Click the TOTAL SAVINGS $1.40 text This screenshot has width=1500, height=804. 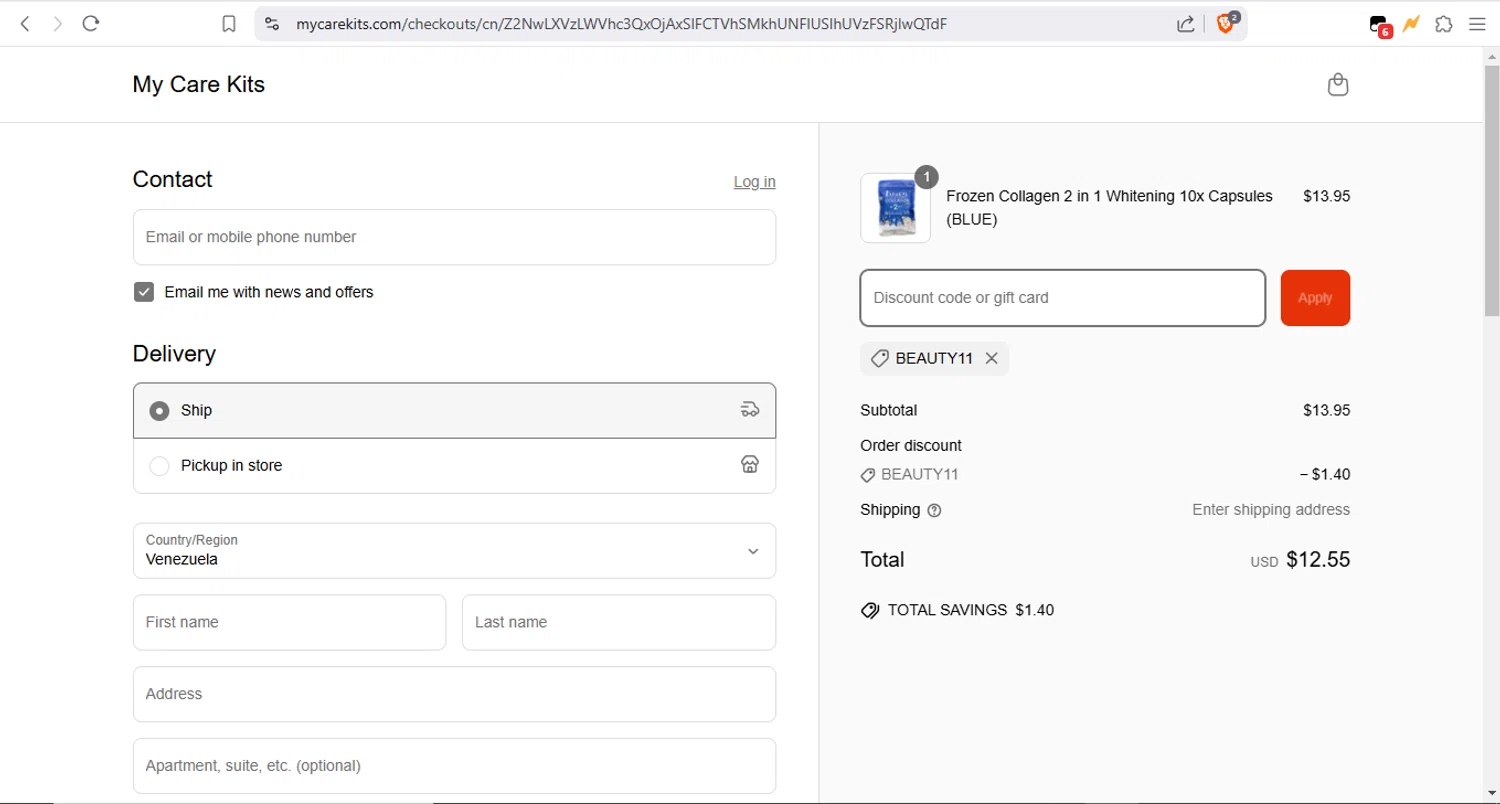point(970,610)
